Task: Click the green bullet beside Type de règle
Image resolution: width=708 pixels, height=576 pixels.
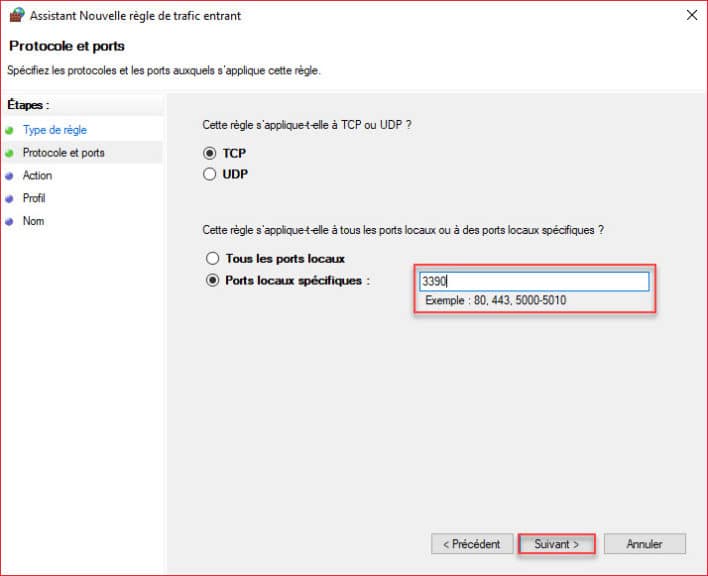Action: [9, 130]
